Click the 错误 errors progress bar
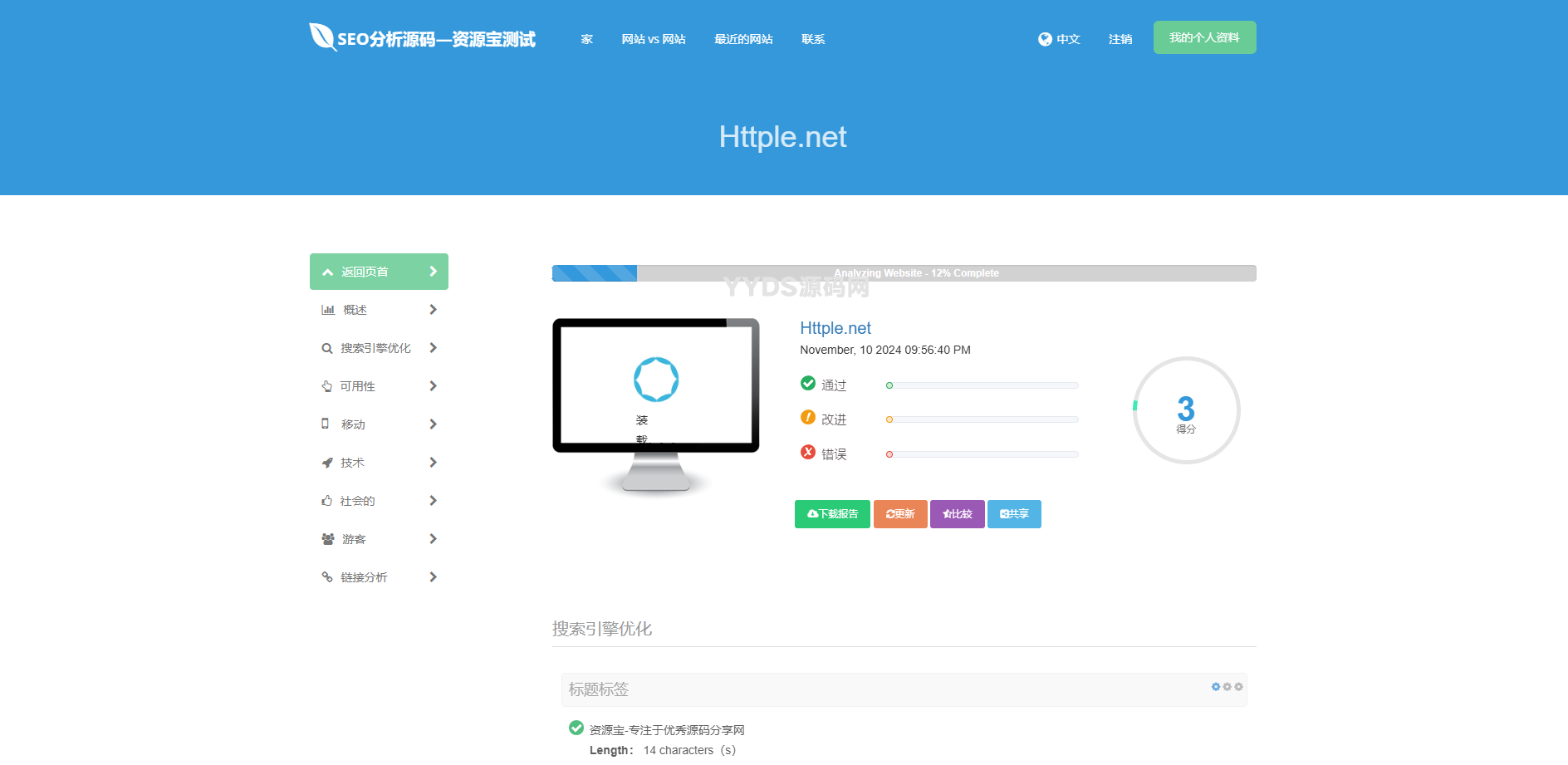Screen dimensions: 1568x765 coord(982,454)
